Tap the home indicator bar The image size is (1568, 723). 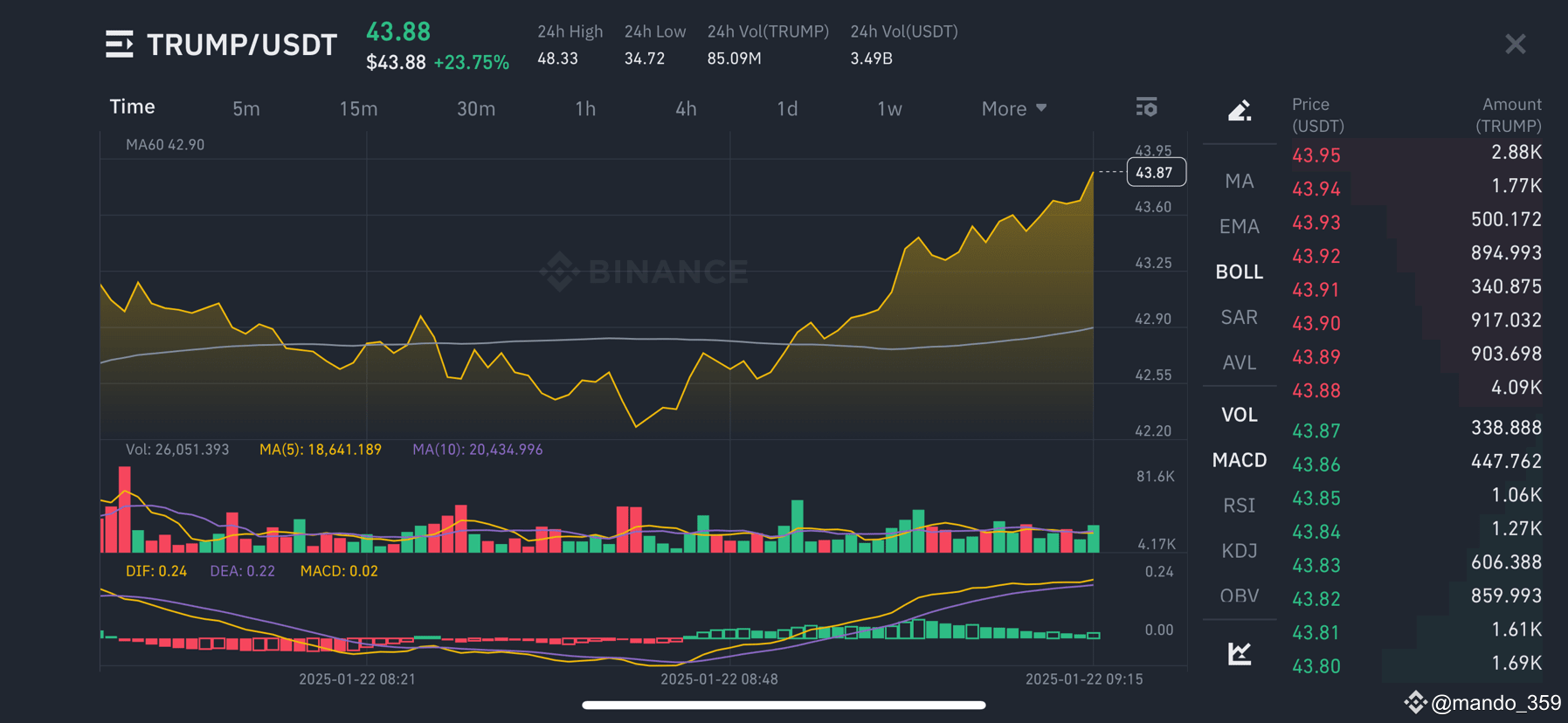click(784, 705)
